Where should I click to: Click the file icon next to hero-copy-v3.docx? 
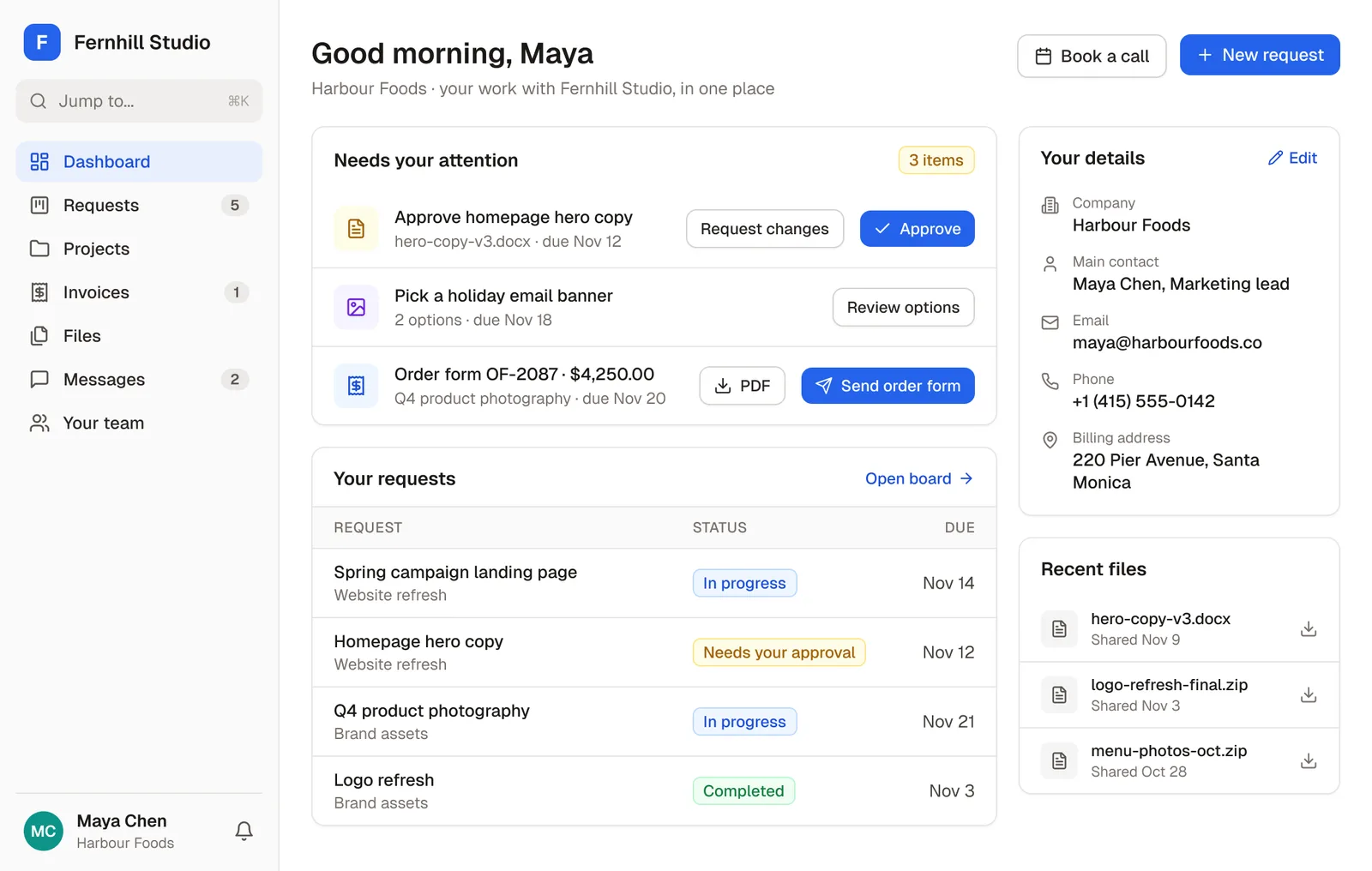[x=1060, y=628]
